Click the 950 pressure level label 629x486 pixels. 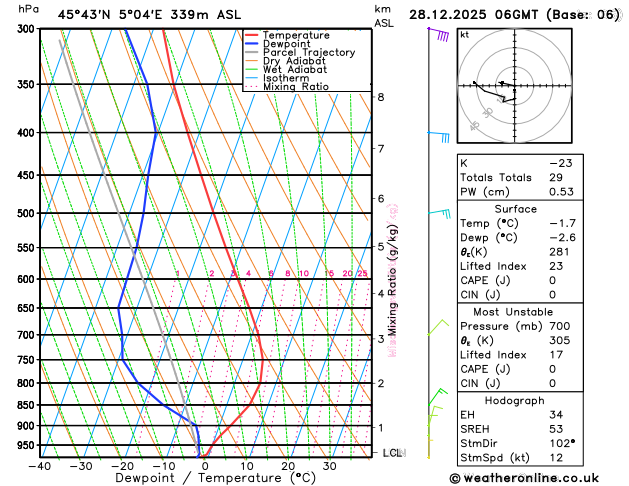tap(28, 446)
